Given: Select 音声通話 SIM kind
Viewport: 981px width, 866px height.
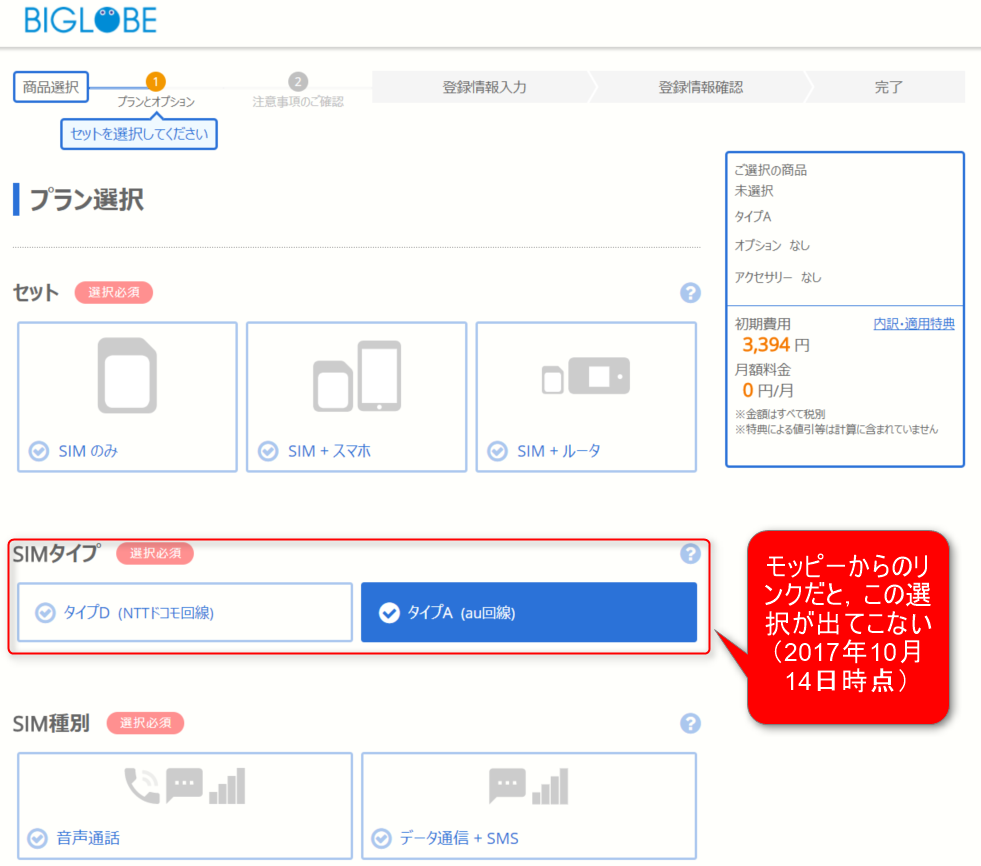Looking at the screenshot, I should pos(185,806).
